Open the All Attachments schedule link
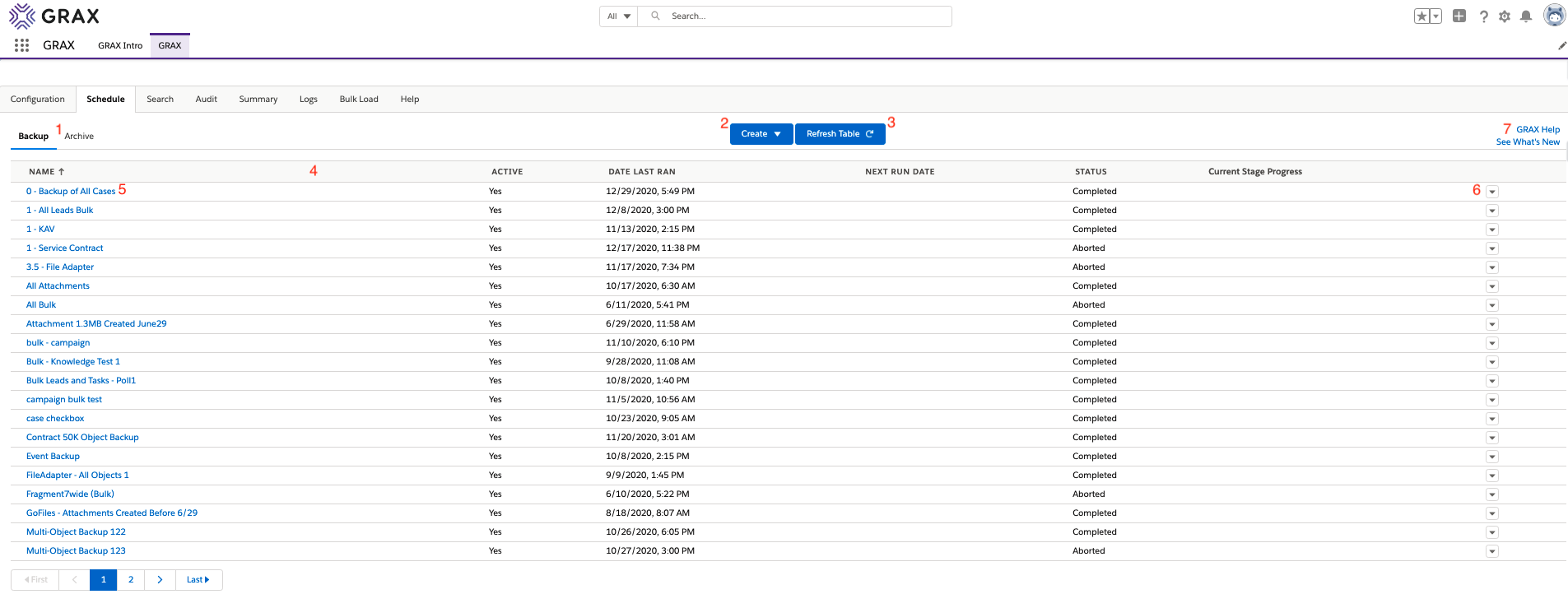1568x608 pixels. tap(58, 286)
